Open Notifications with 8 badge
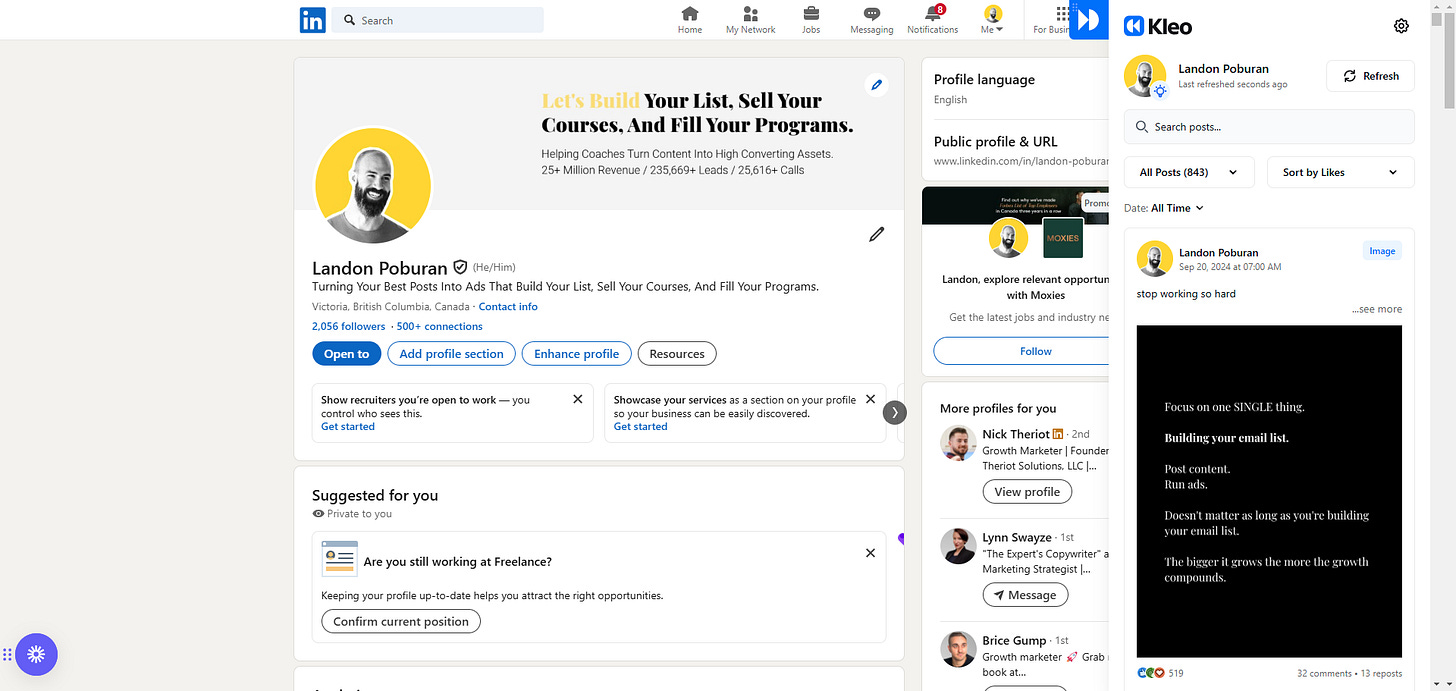This screenshot has height=691, width=1456. tap(933, 20)
